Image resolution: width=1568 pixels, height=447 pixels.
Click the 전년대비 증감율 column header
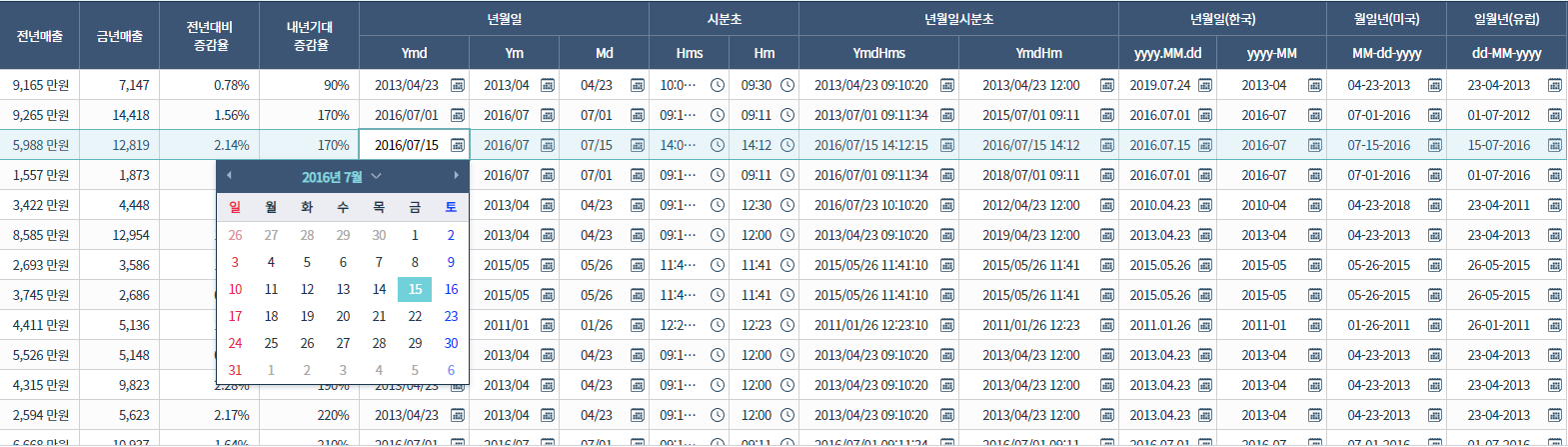click(209, 36)
